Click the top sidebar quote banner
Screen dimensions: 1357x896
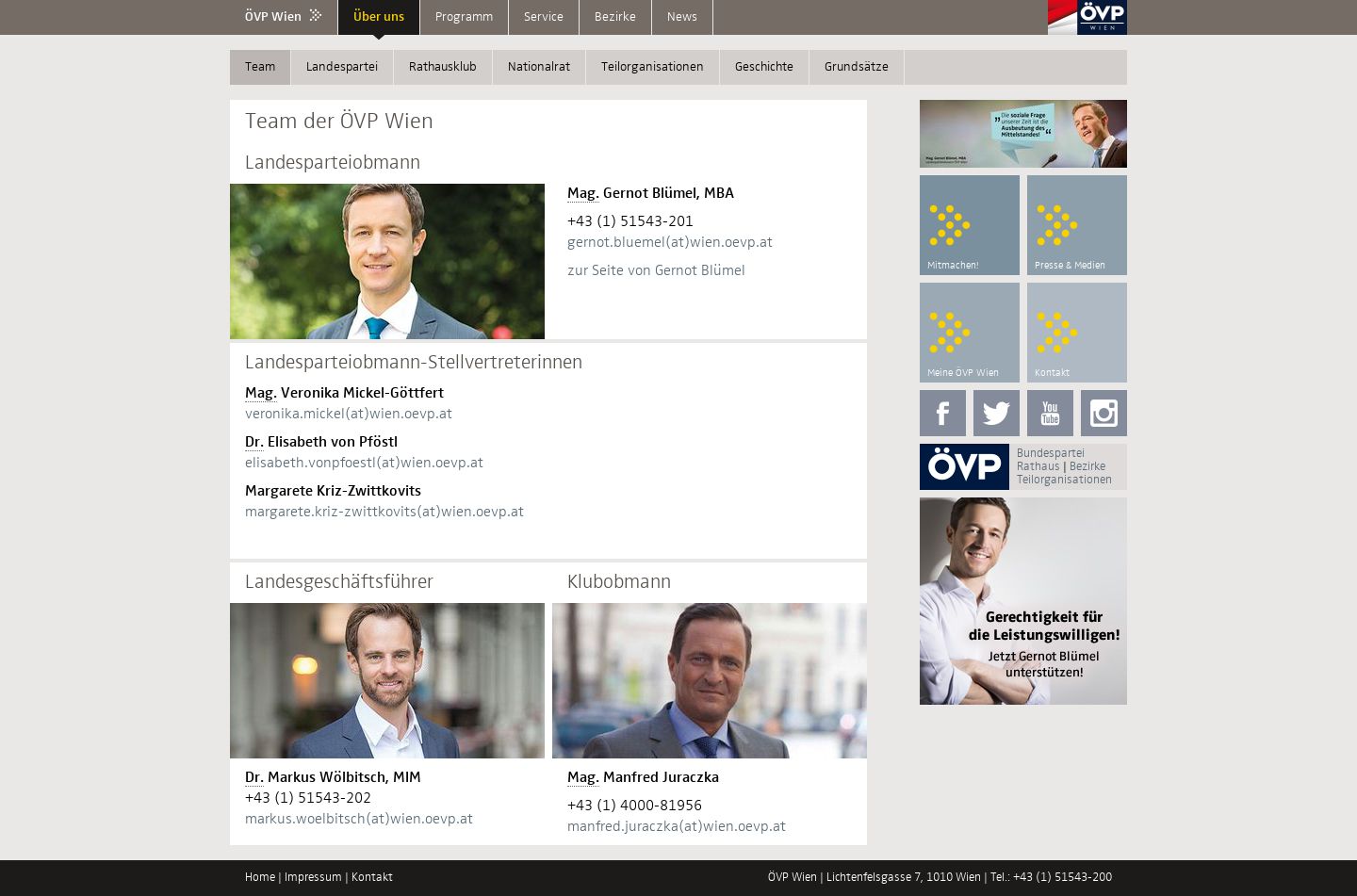click(1023, 134)
